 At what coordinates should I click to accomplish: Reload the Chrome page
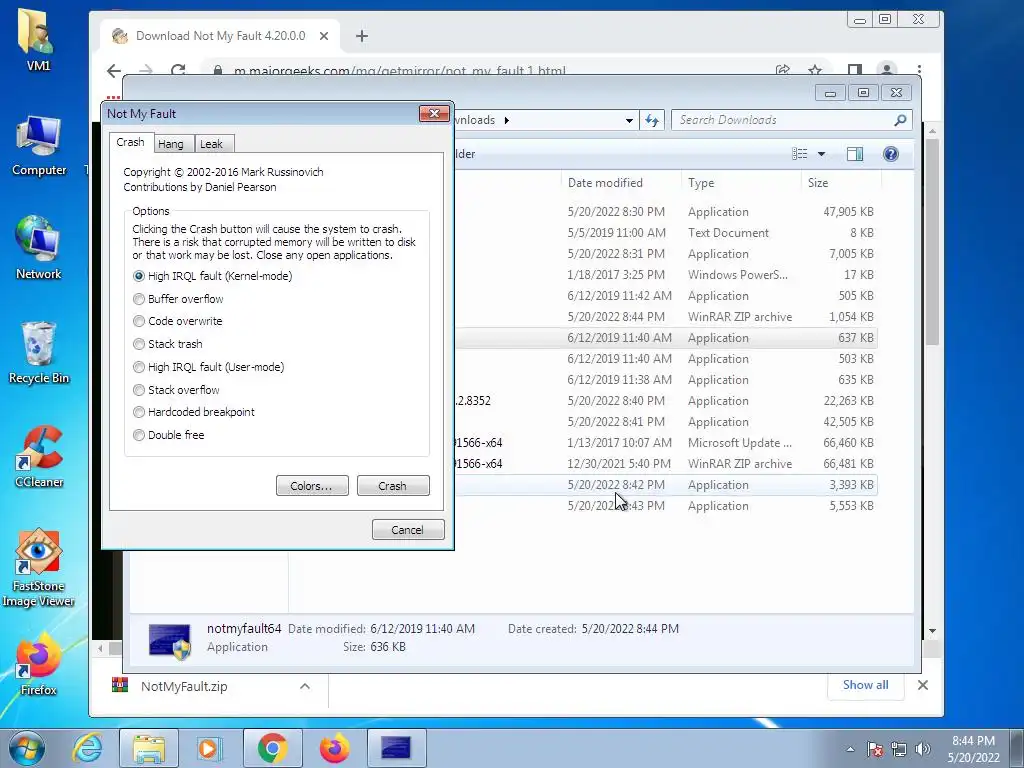coord(178,71)
